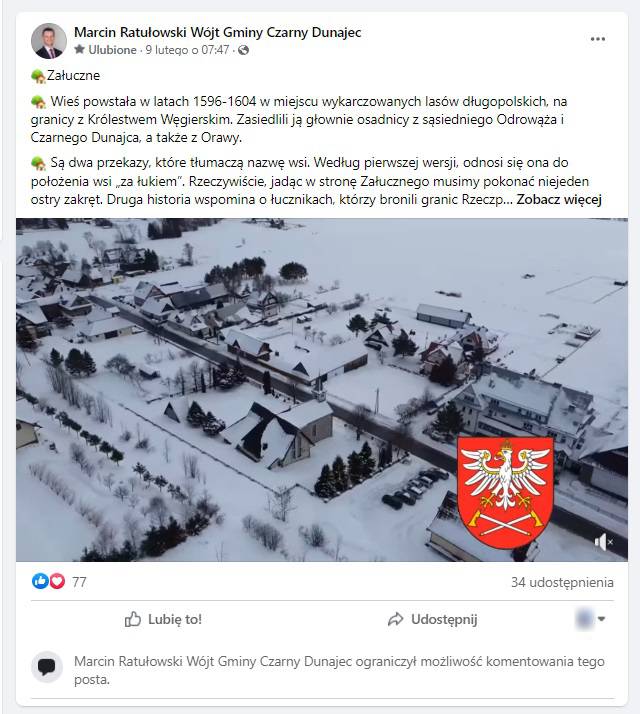Screen dimensions: 640x714
Task: Open the 34 udostępnienia shares list
Action: pyautogui.click(x=562, y=582)
